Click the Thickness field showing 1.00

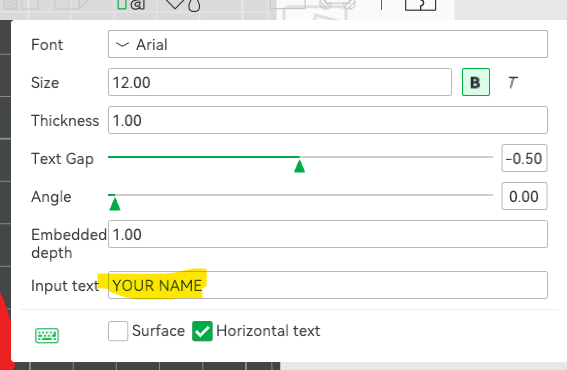tap(328, 120)
